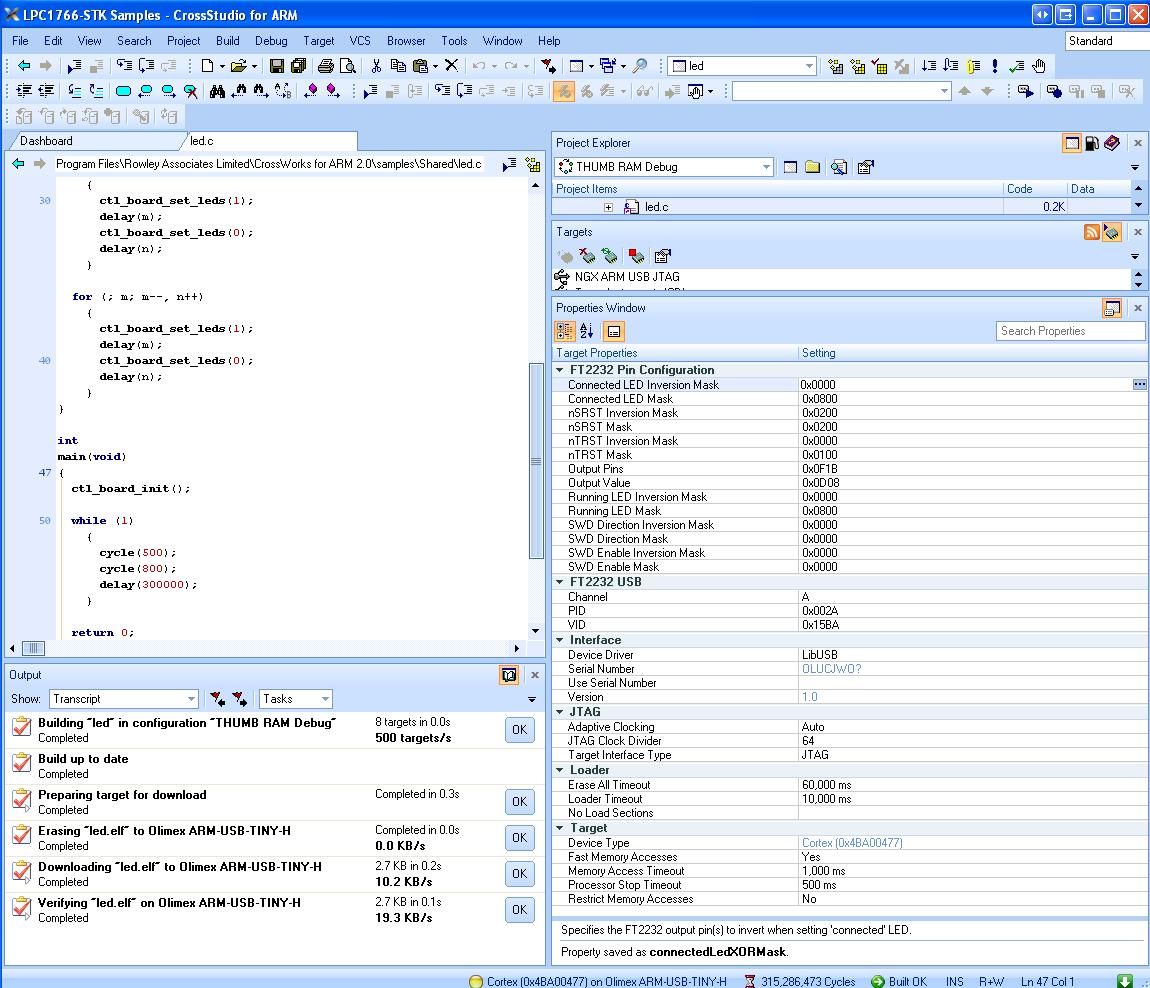Open the THUMB RAM Debug configuration dropdown
The image size is (1150, 988).
tap(766, 167)
